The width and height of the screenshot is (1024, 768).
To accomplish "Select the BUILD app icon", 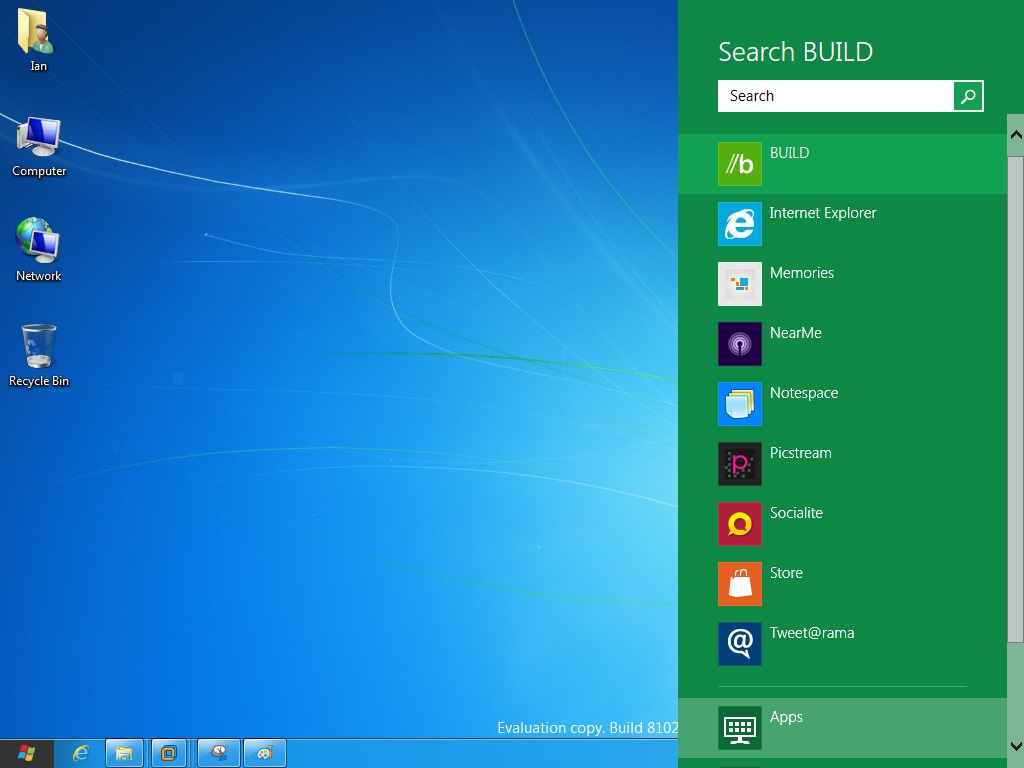I will (x=740, y=164).
